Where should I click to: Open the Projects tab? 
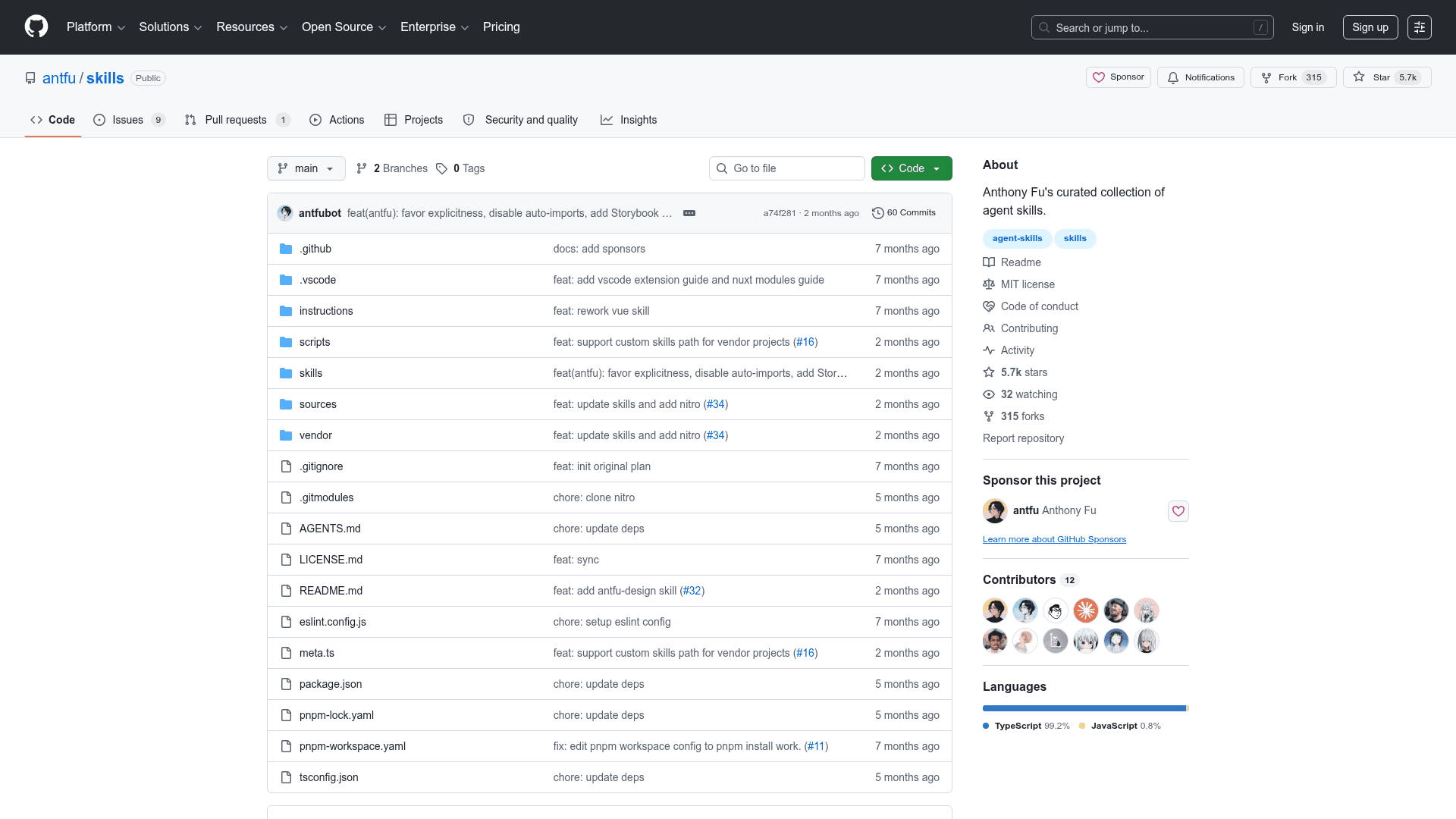414,120
